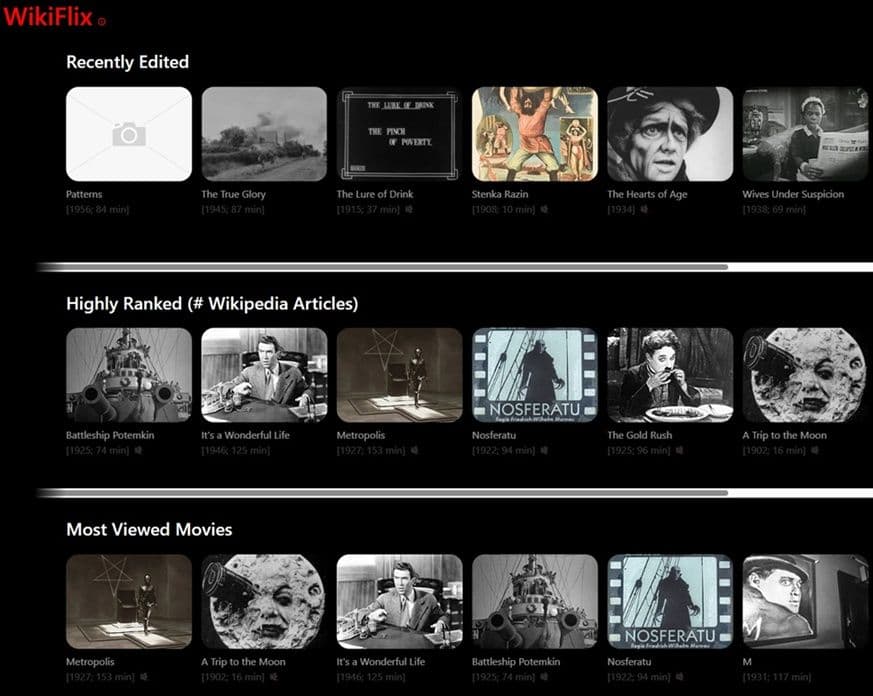
Task: Open The Hearts of Age thumbnail
Action: [670, 134]
